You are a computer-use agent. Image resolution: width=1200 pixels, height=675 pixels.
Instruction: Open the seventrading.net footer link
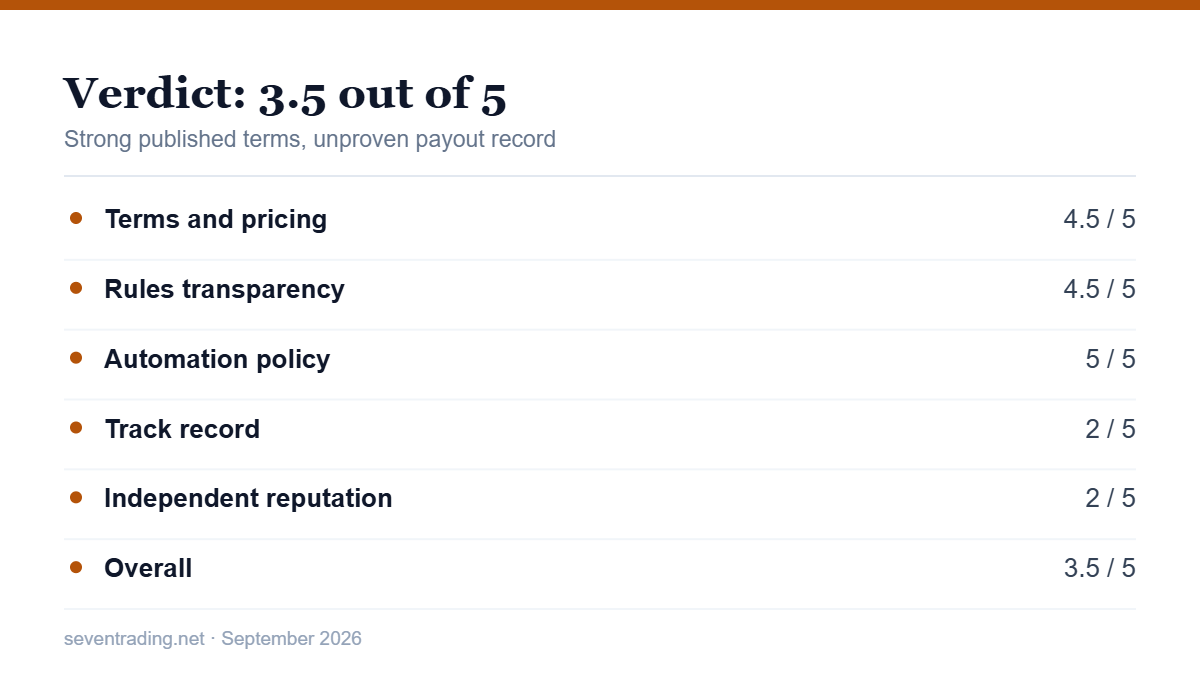click(x=134, y=638)
